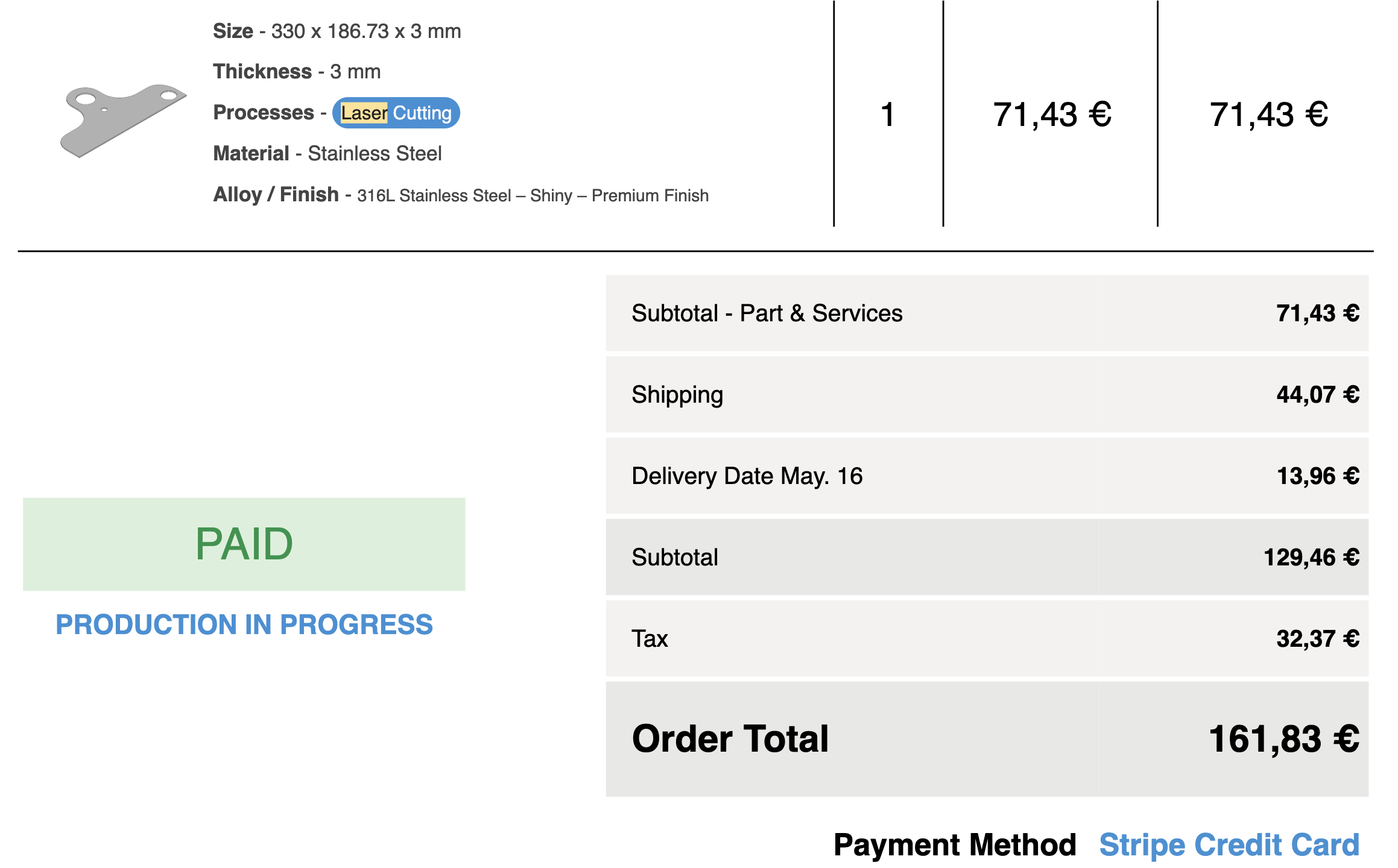Viewport: 1398px width, 868px height.
Task: Click the Payment Method label
Action: (955, 844)
